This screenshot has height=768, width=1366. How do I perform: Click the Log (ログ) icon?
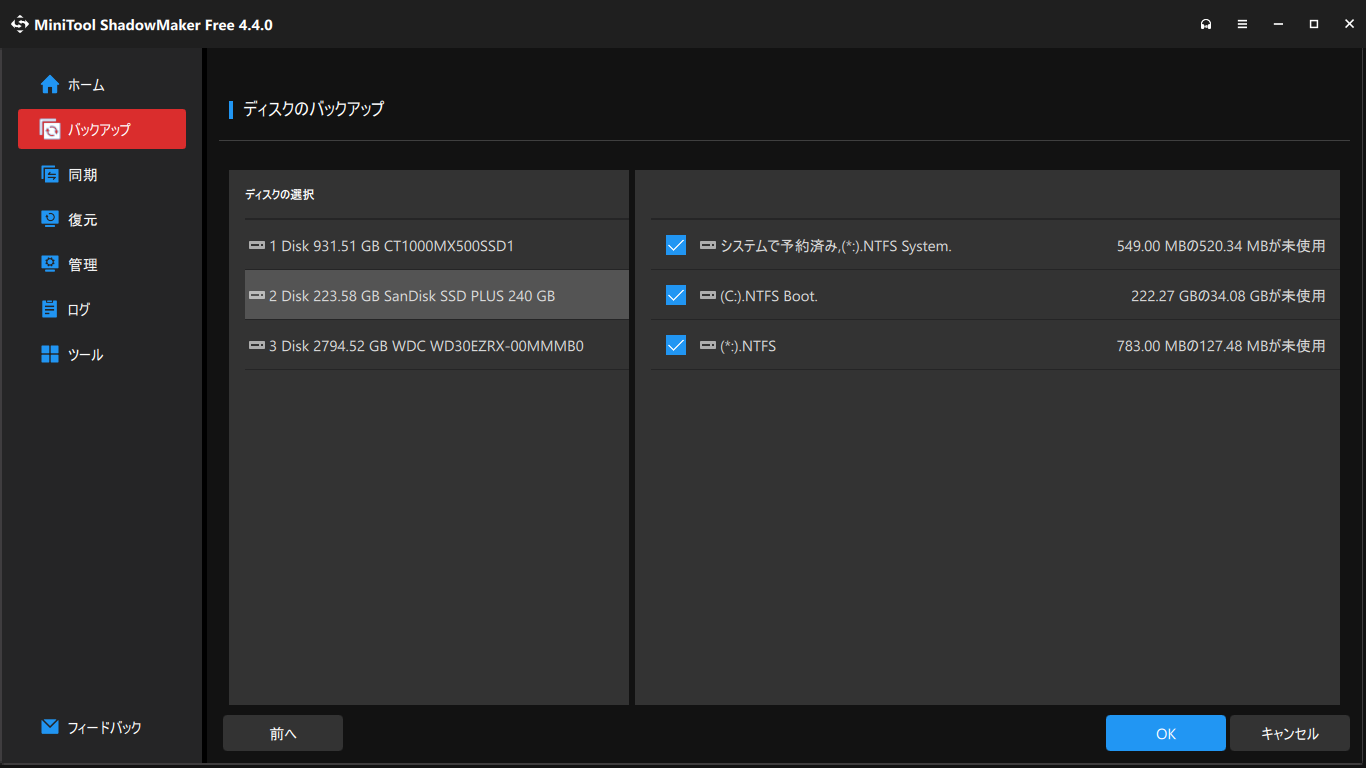(x=50, y=310)
